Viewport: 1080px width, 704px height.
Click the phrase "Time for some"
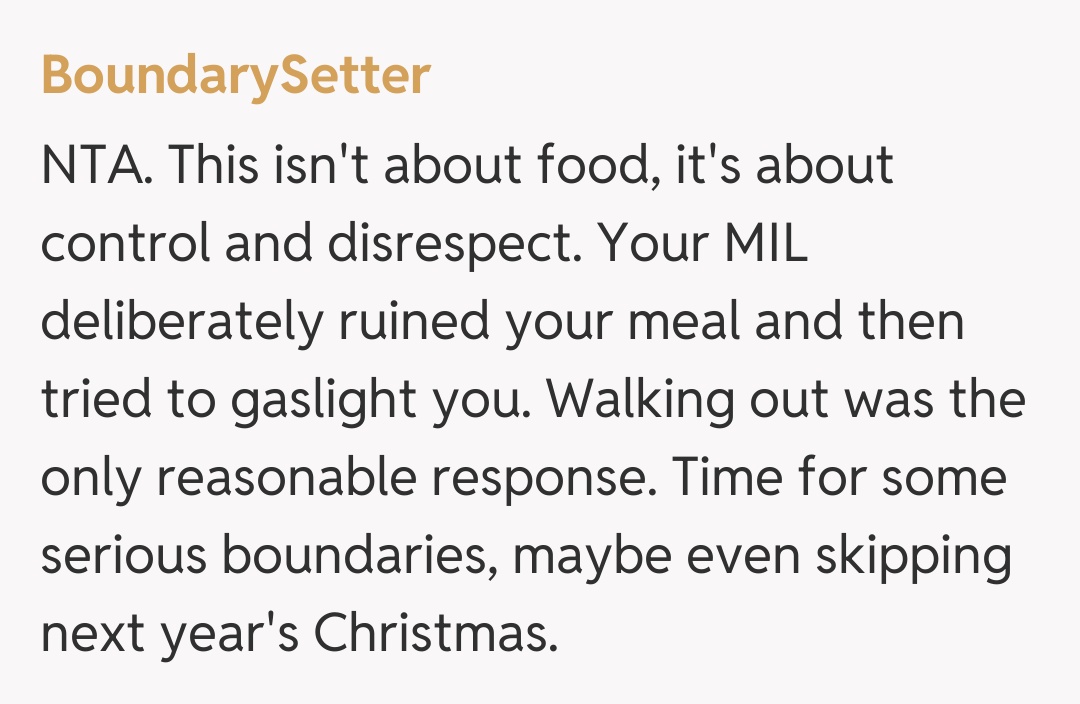[x=838, y=478]
